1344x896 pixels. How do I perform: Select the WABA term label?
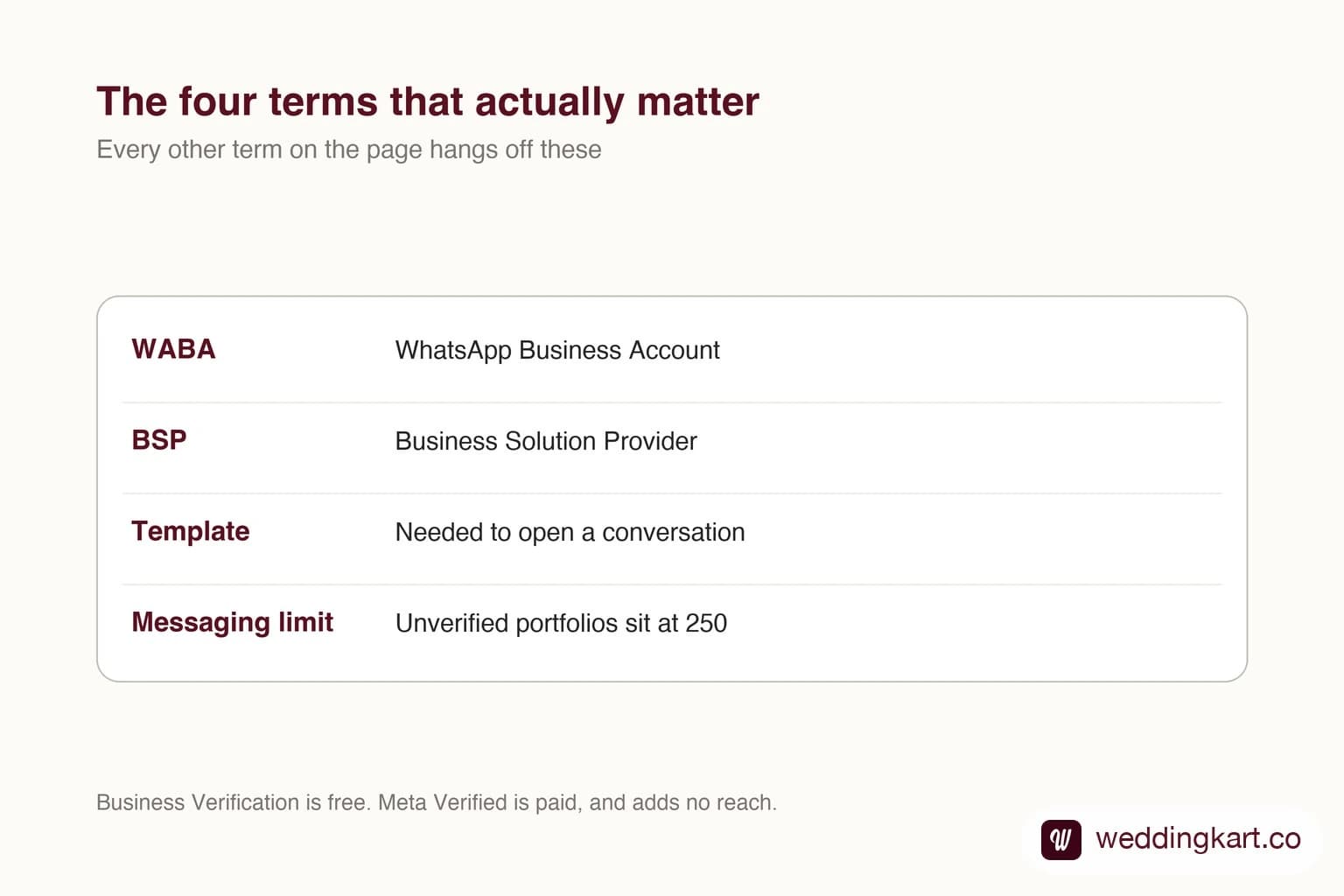pyautogui.click(x=173, y=349)
